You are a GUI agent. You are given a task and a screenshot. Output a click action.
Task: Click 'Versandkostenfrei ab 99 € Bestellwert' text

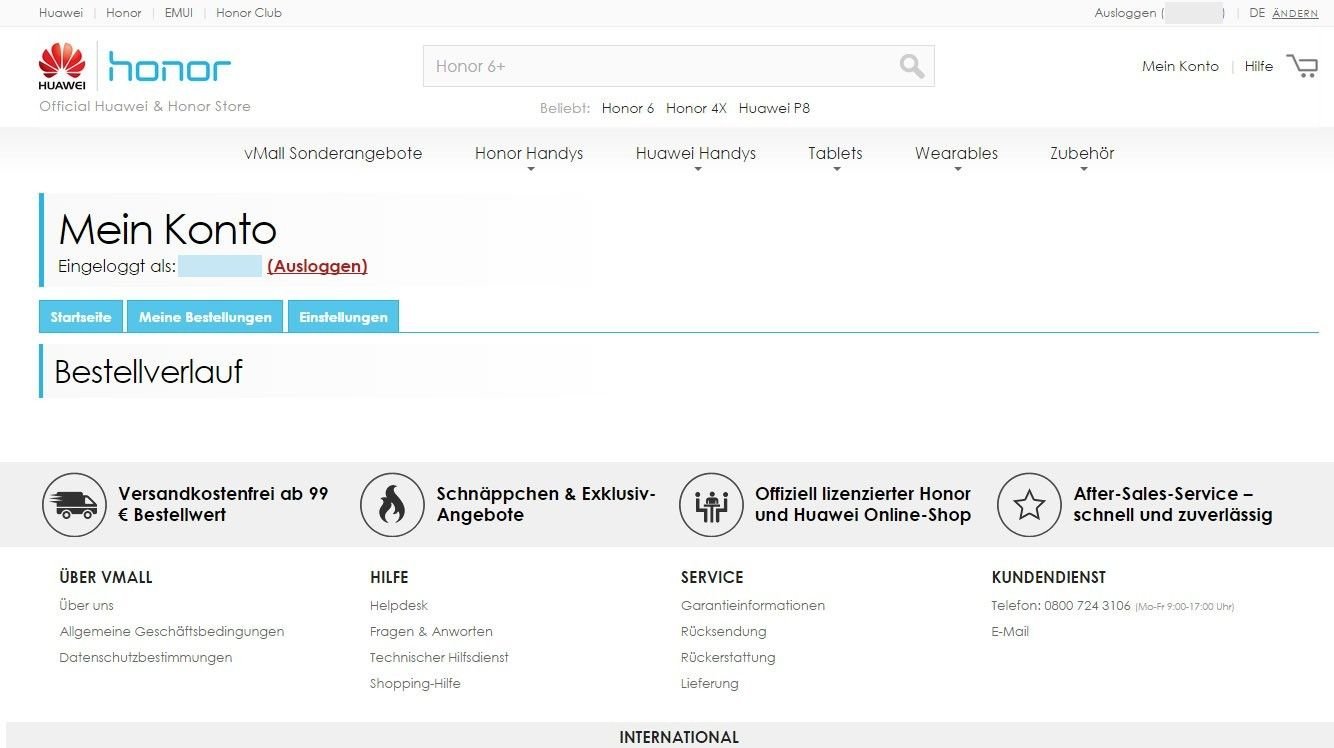[x=223, y=504]
